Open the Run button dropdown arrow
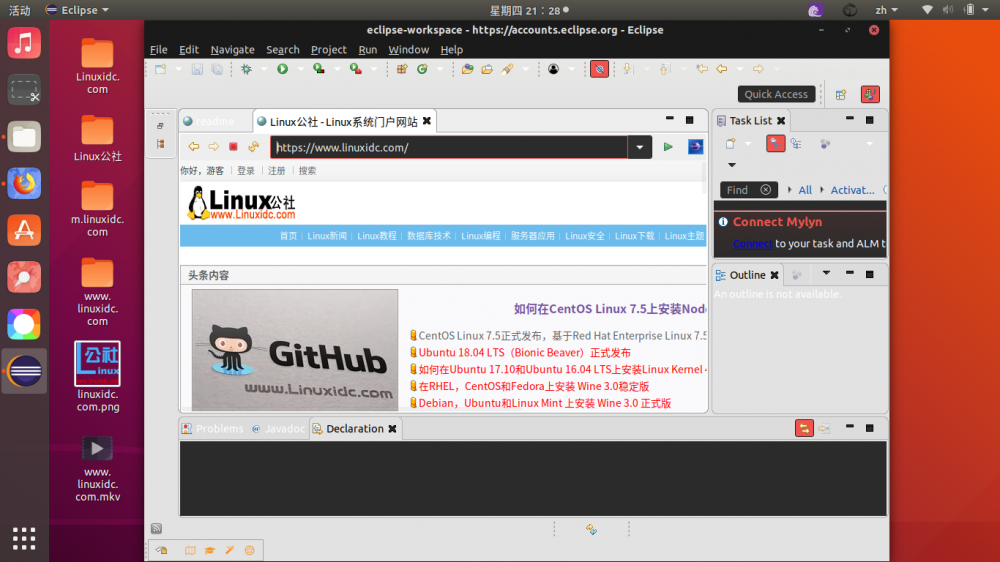 coord(300,69)
